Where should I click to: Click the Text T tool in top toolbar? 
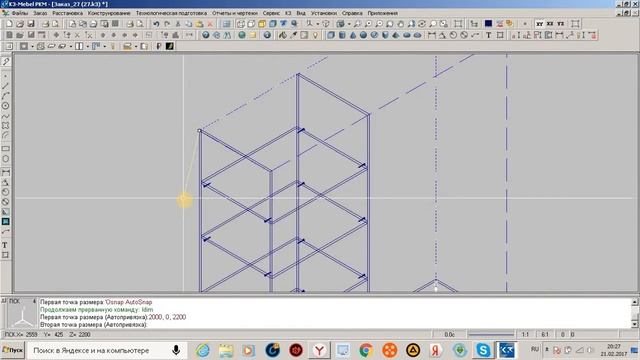pyautogui.click(x=489, y=36)
